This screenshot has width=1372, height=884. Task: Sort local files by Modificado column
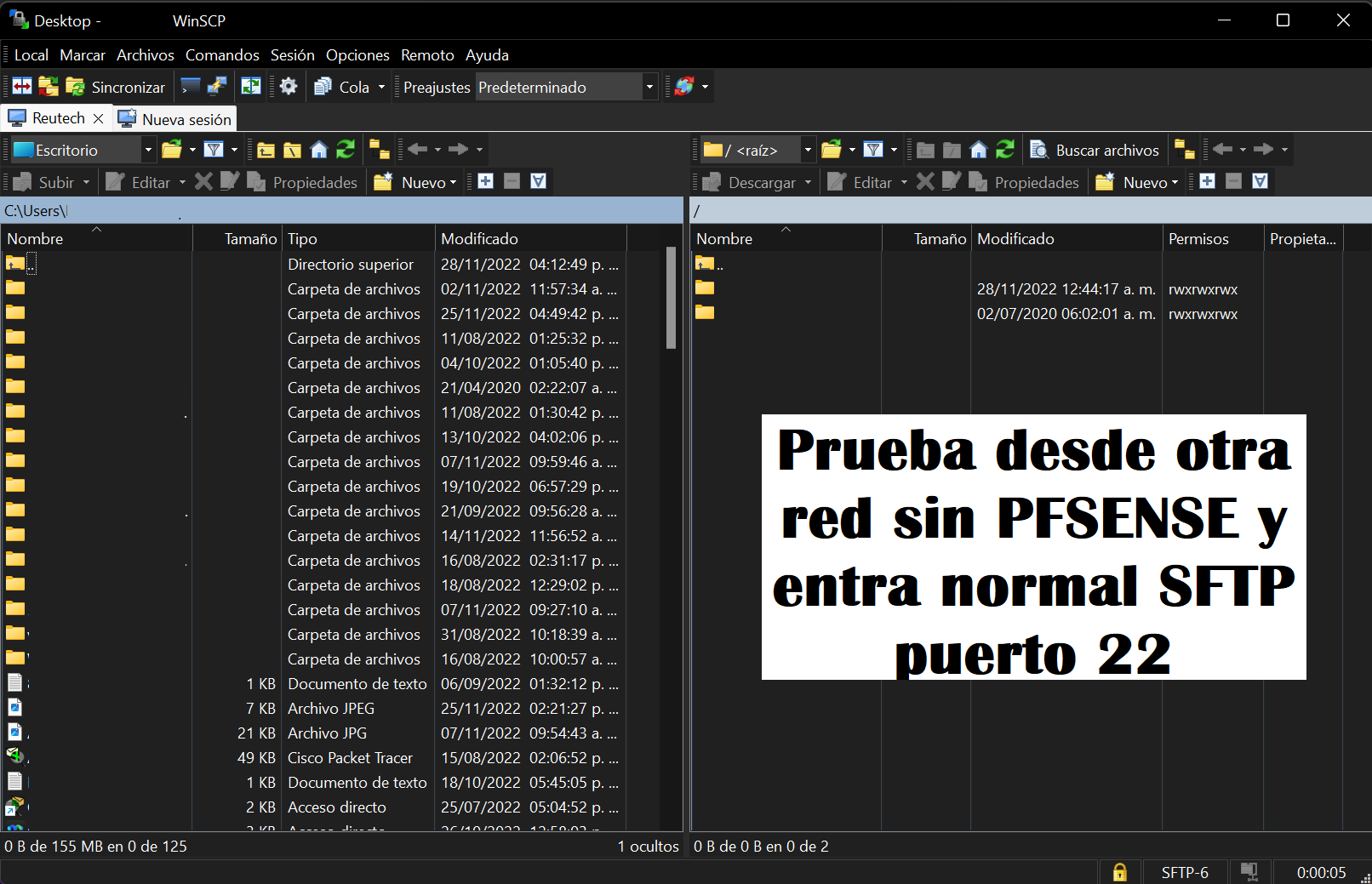(x=531, y=238)
